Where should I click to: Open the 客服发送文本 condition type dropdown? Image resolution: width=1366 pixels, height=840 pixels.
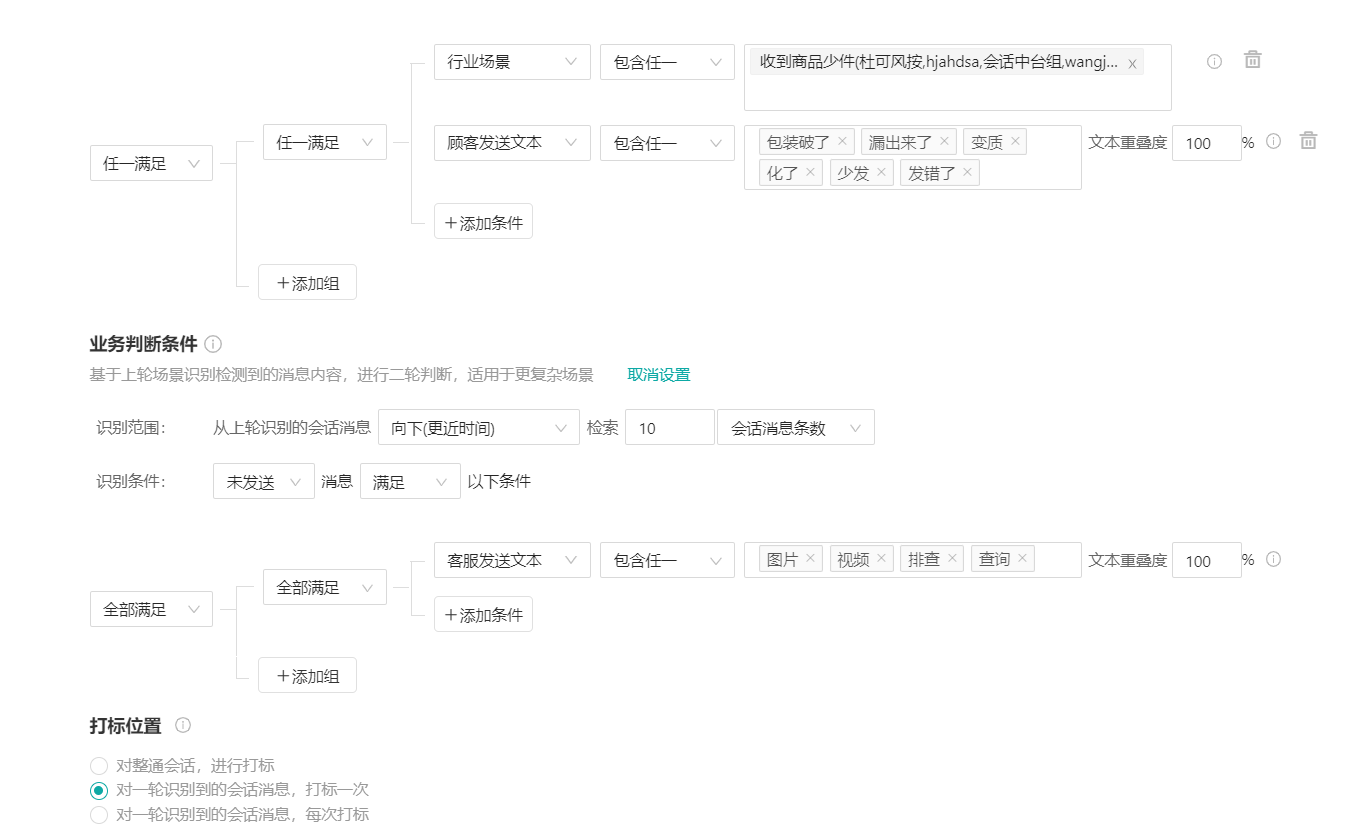pos(512,560)
